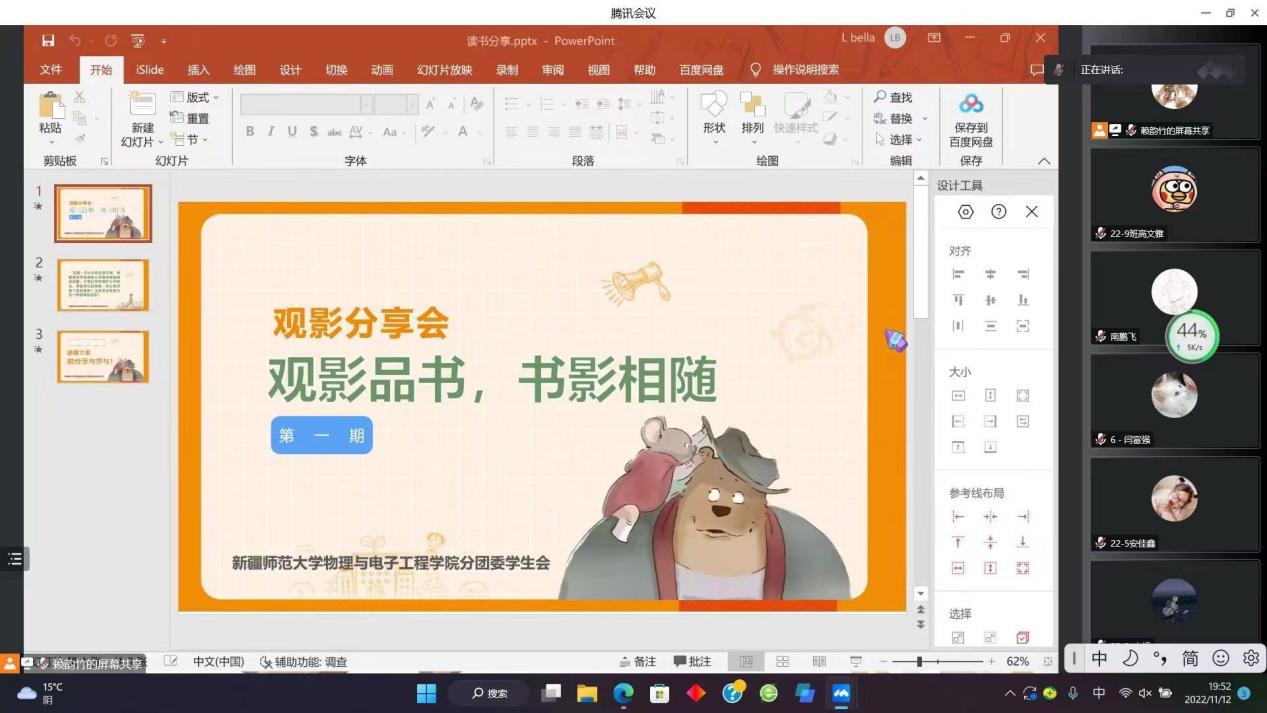Viewport: 1267px width, 713px height.
Task: Open design tools hexagon settings icon
Action: [x=965, y=212]
